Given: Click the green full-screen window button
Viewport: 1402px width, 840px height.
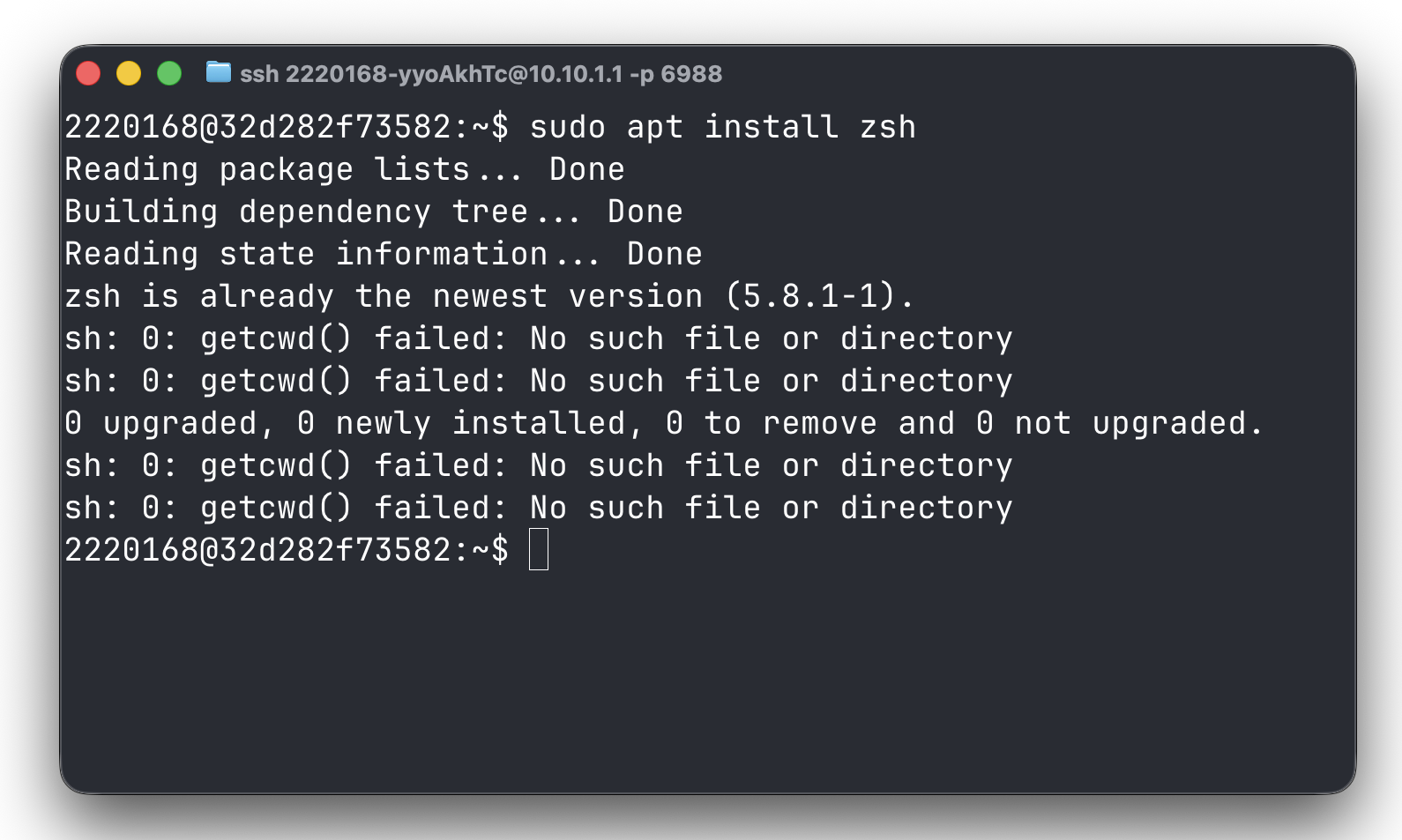Looking at the screenshot, I should pos(169,73).
